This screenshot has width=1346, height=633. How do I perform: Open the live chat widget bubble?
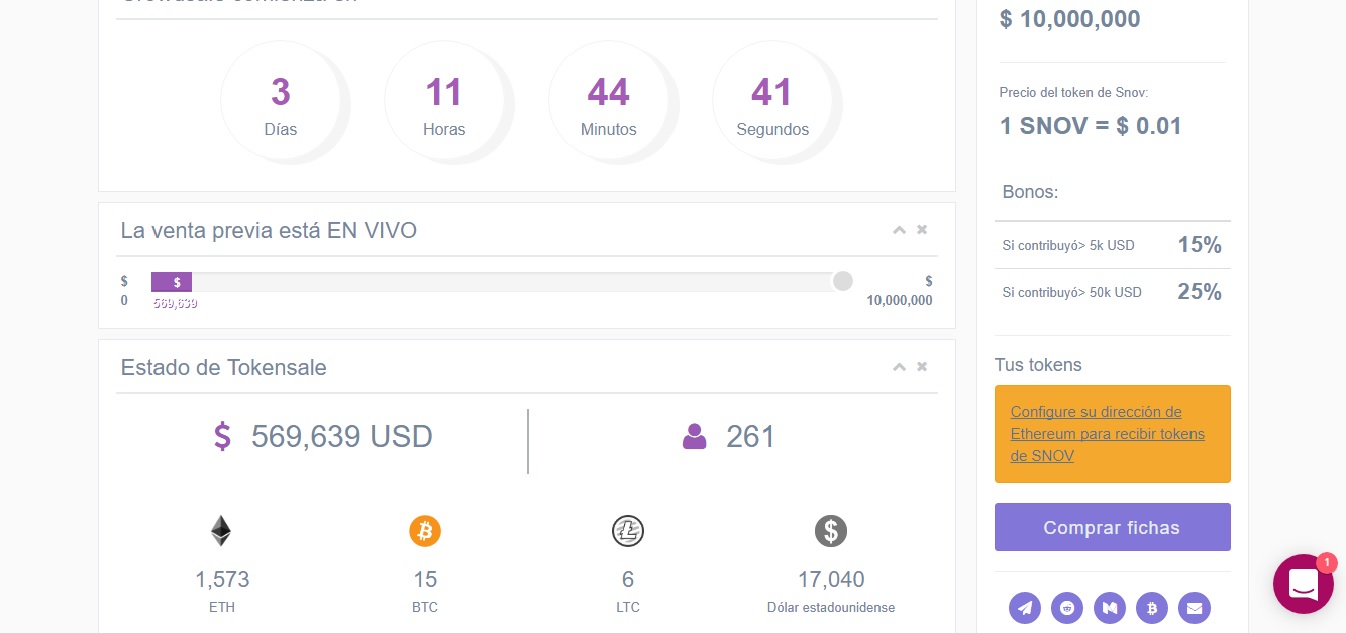pos(1303,584)
